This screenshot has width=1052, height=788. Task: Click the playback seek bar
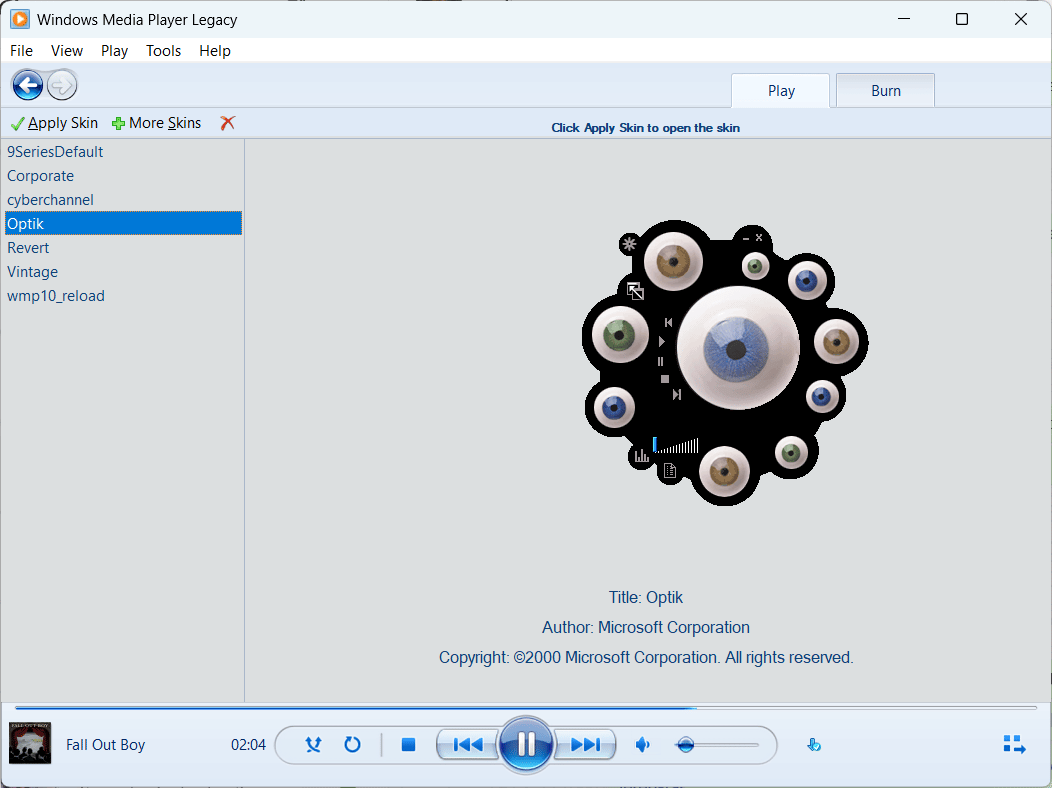[525, 708]
